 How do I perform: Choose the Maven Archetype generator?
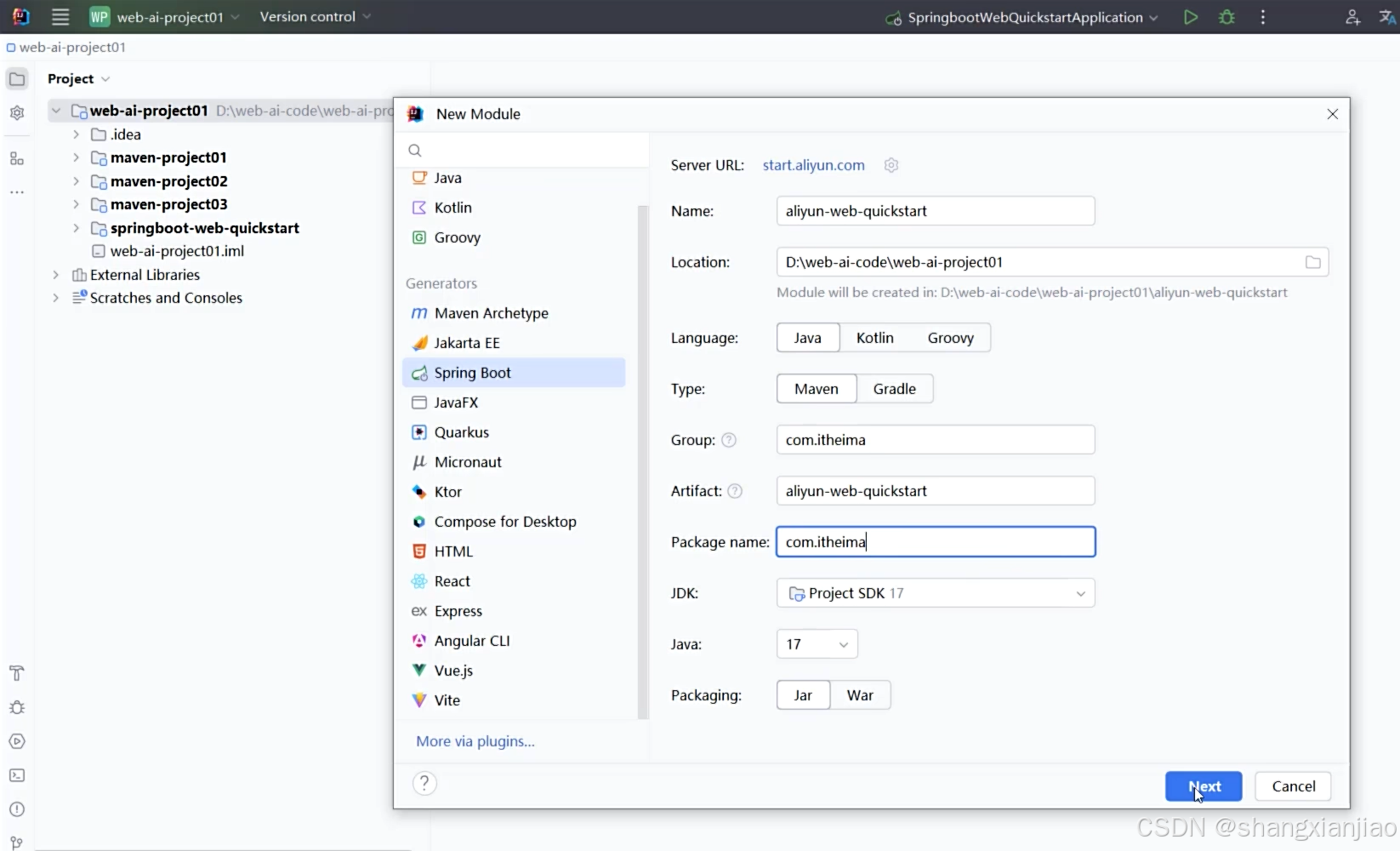514,313
